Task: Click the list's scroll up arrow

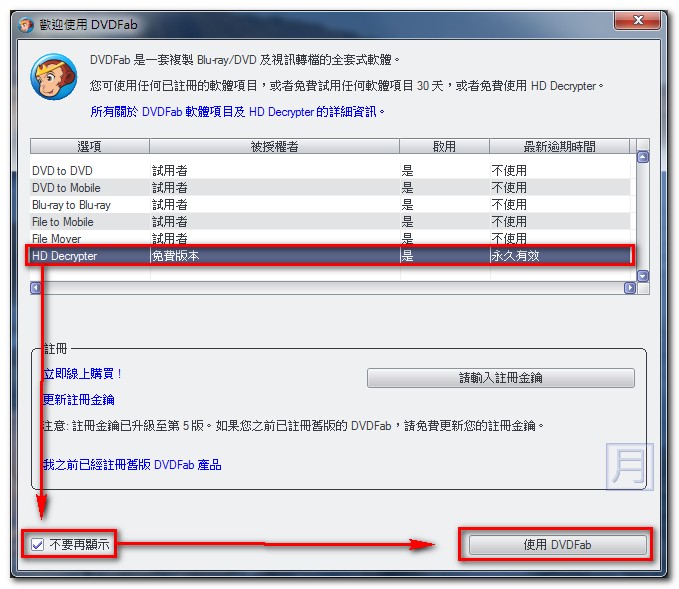Action: pos(643,157)
